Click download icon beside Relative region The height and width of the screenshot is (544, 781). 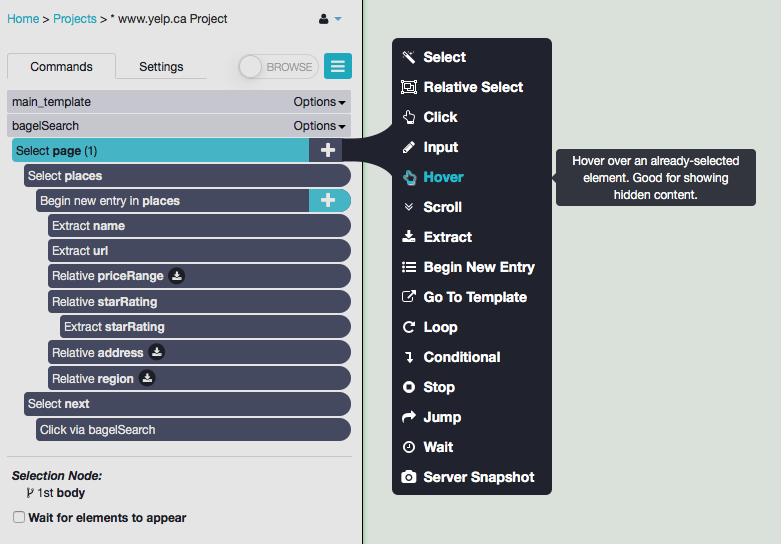pos(147,378)
